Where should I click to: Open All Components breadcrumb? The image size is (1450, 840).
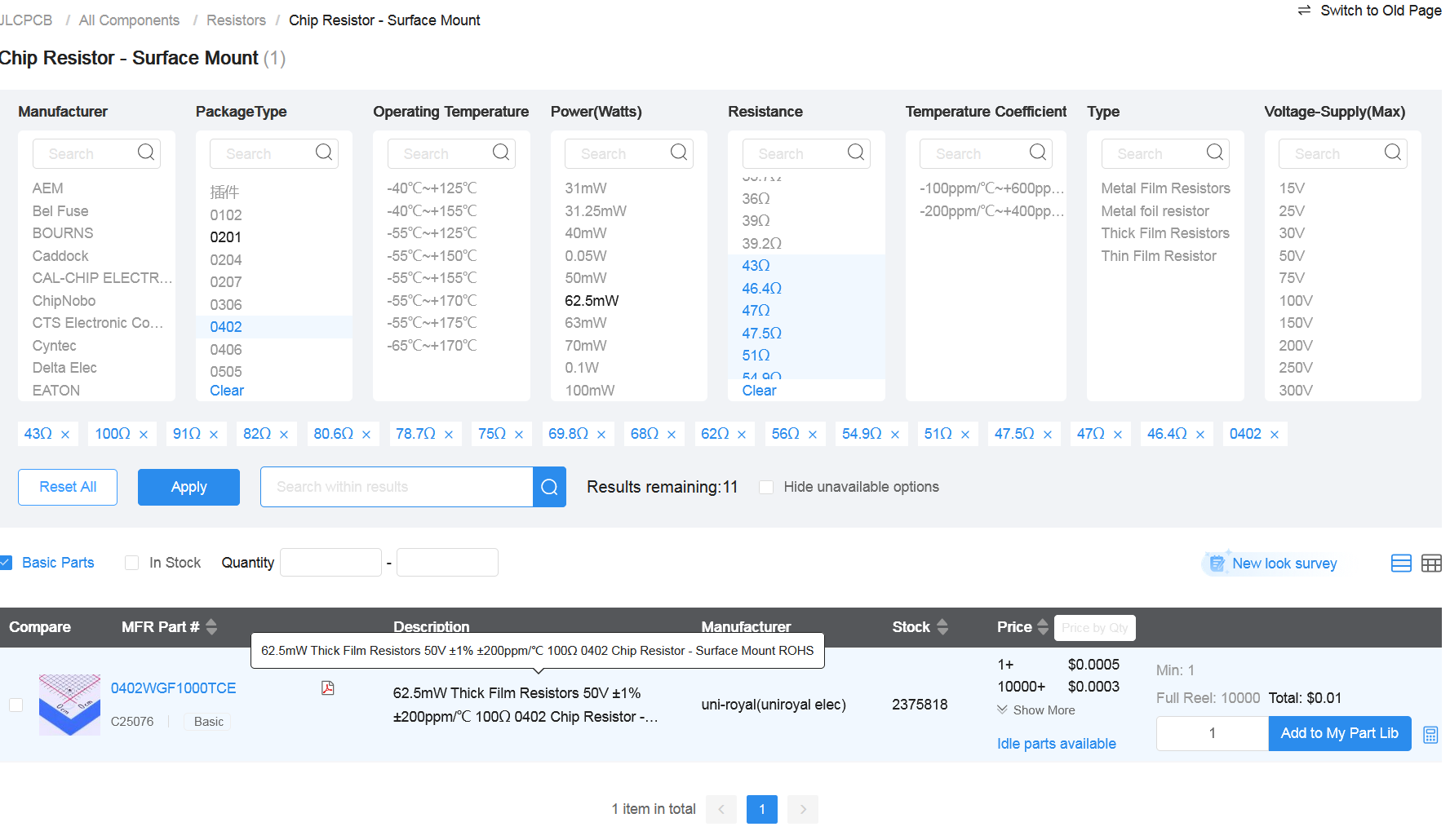tap(129, 20)
